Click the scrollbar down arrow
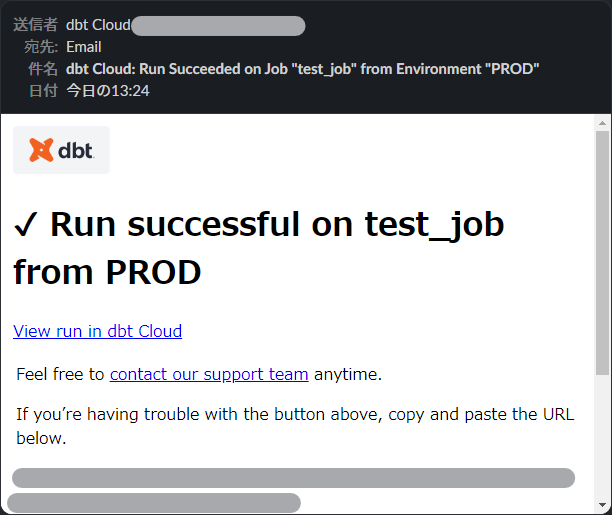612x515 pixels. (603, 505)
